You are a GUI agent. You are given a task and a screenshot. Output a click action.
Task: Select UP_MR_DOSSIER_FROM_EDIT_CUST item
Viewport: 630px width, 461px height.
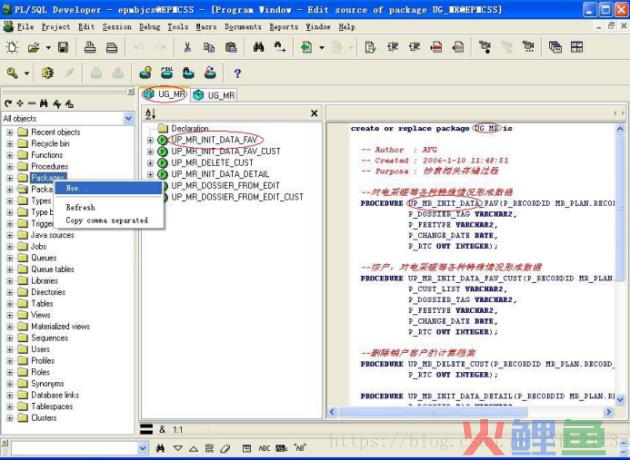click(x=237, y=197)
